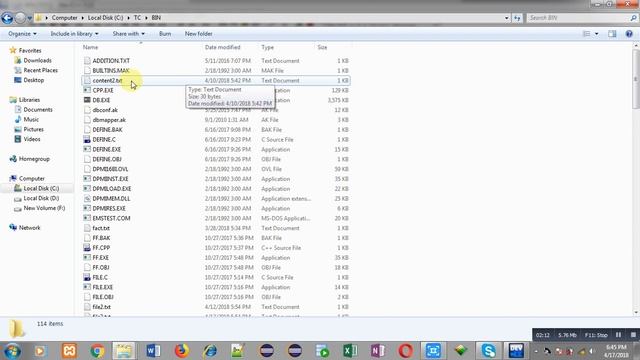
Task: Click the Back navigation arrow
Action: pyautogui.click(x=7, y=18)
